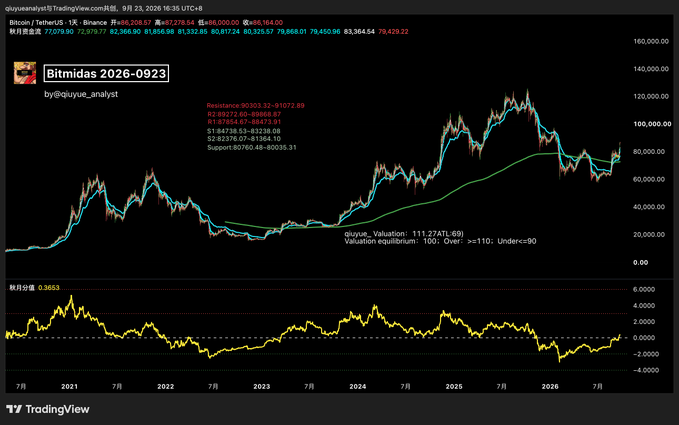Viewport: 679px width, 425px height.
Task: Click the 80,000.00 price axis label
Action: [x=649, y=152]
